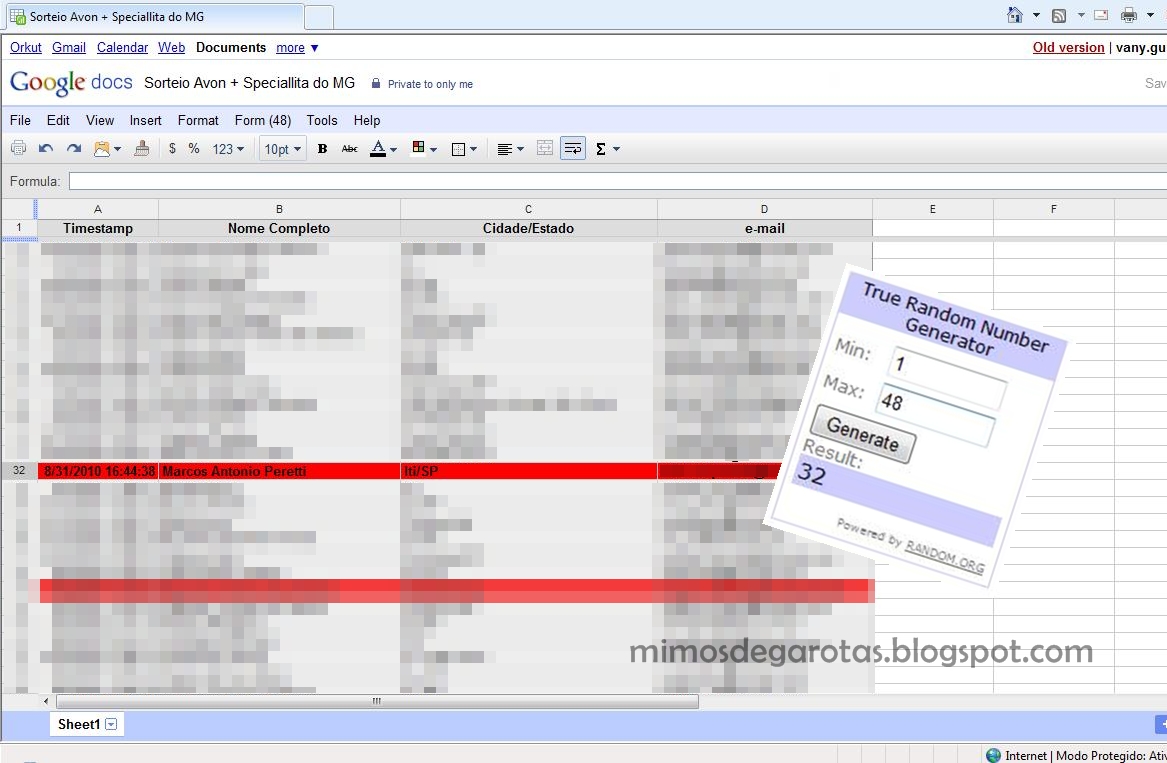Format as percent
Viewport: 1167px width, 763px height.
pyautogui.click(x=194, y=149)
